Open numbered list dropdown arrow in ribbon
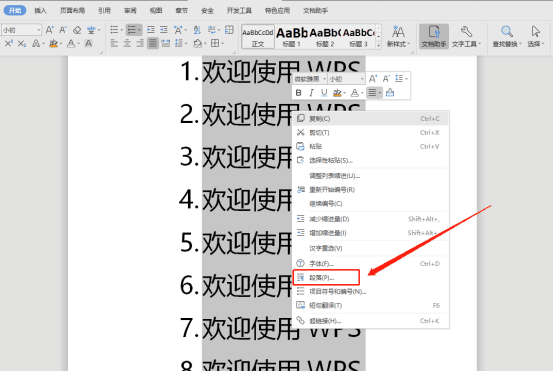Screen dimensions: 554x372 [x=139, y=30]
